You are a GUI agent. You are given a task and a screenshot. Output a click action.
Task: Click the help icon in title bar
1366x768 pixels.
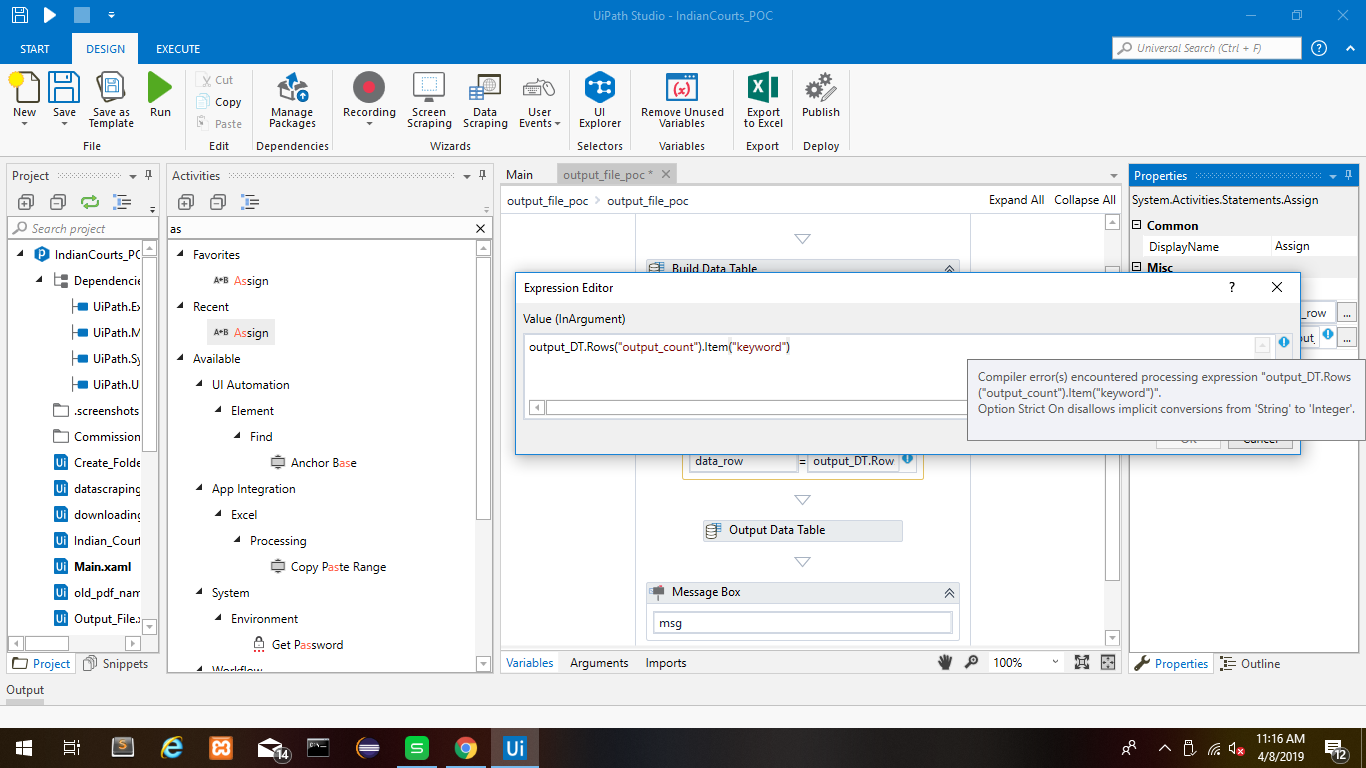tap(1319, 48)
